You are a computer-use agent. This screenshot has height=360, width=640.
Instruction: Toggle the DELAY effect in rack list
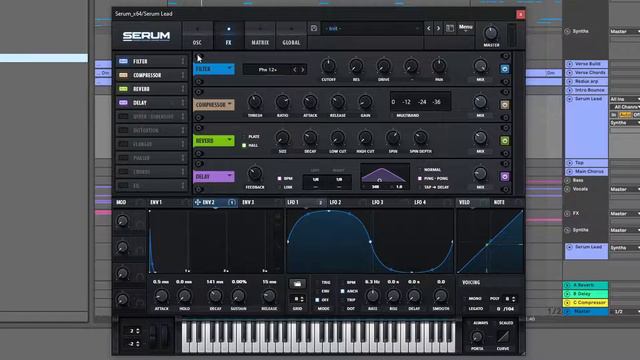point(123,103)
